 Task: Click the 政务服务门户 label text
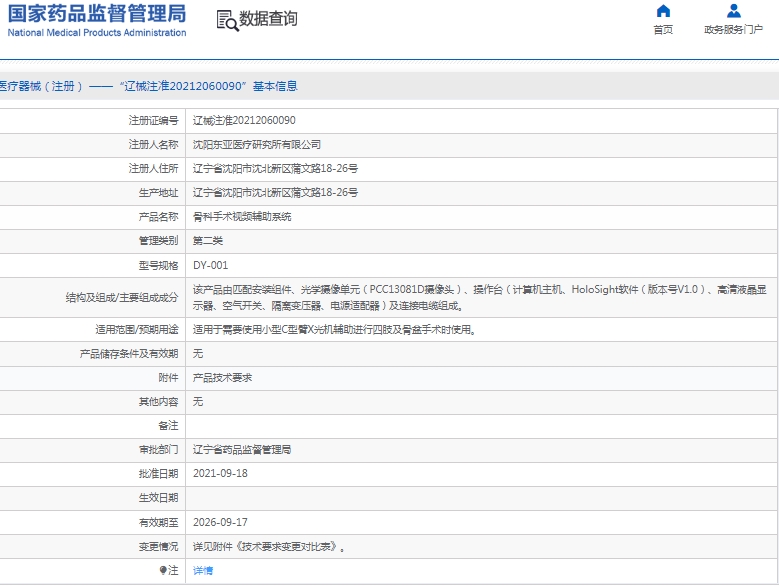pyautogui.click(x=733, y=30)
